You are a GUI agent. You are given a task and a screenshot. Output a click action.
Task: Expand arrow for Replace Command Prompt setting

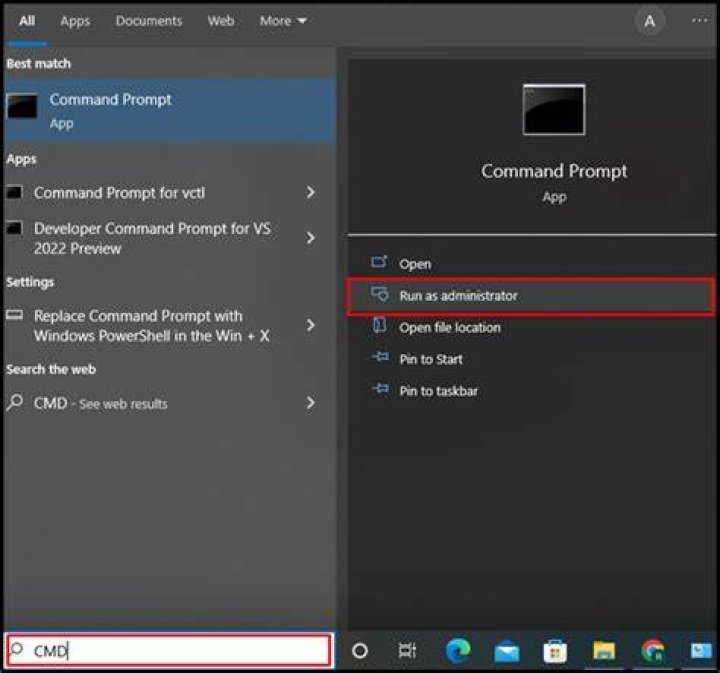click(x=311, y=325)
